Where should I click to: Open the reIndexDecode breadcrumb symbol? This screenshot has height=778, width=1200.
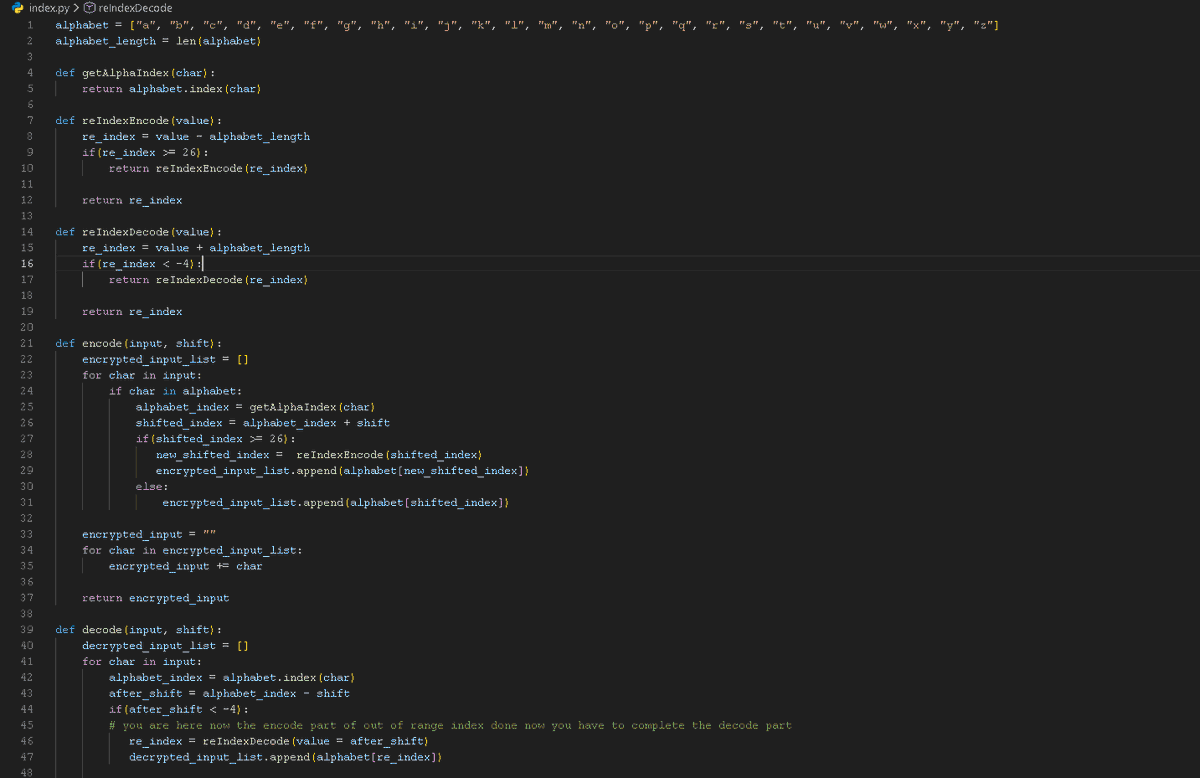coord(135,8)
